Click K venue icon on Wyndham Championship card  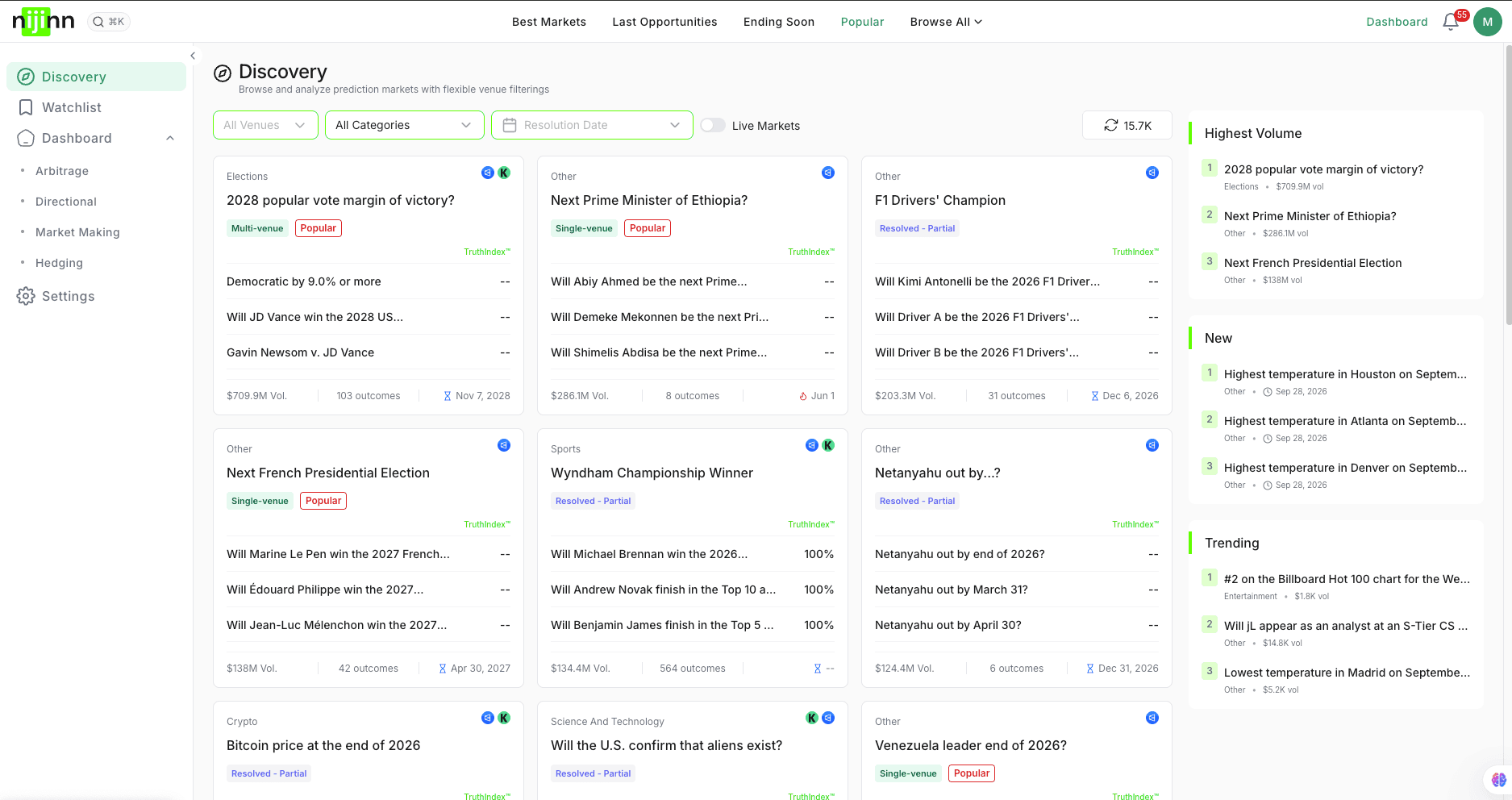tap(828, 445)
